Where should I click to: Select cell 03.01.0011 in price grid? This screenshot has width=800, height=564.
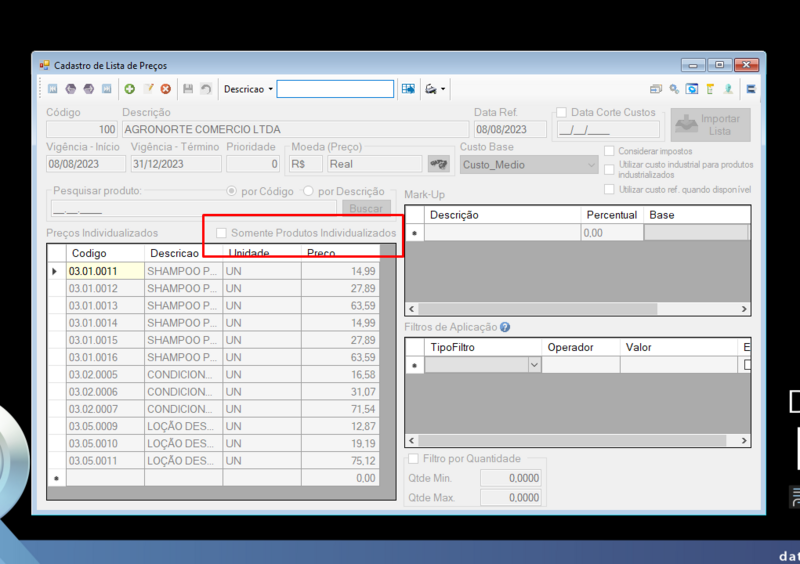click(x=106, y=271)
